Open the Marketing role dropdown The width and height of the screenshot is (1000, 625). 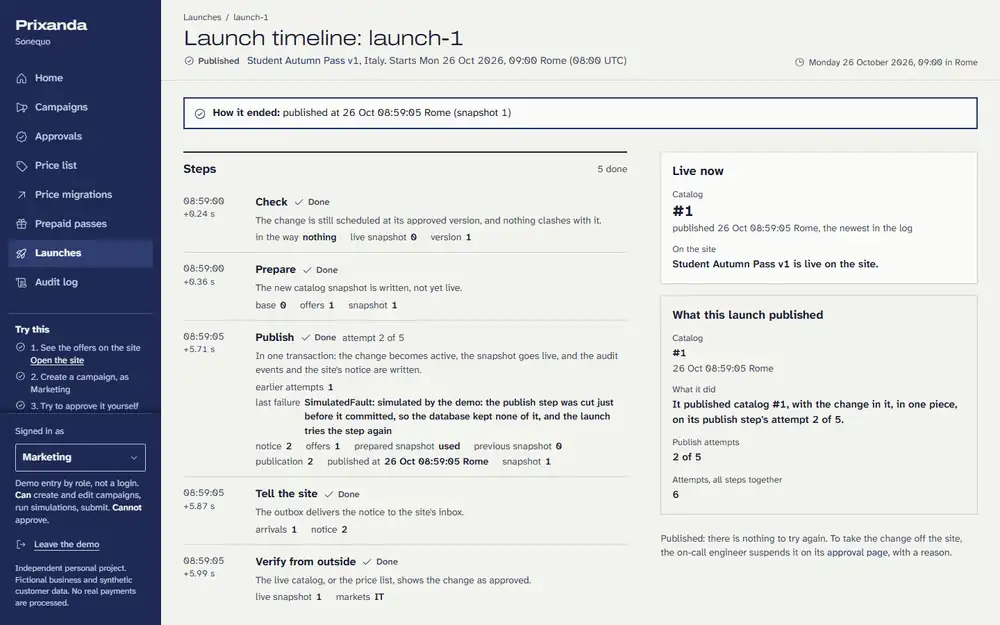click(x=80, y=457)
